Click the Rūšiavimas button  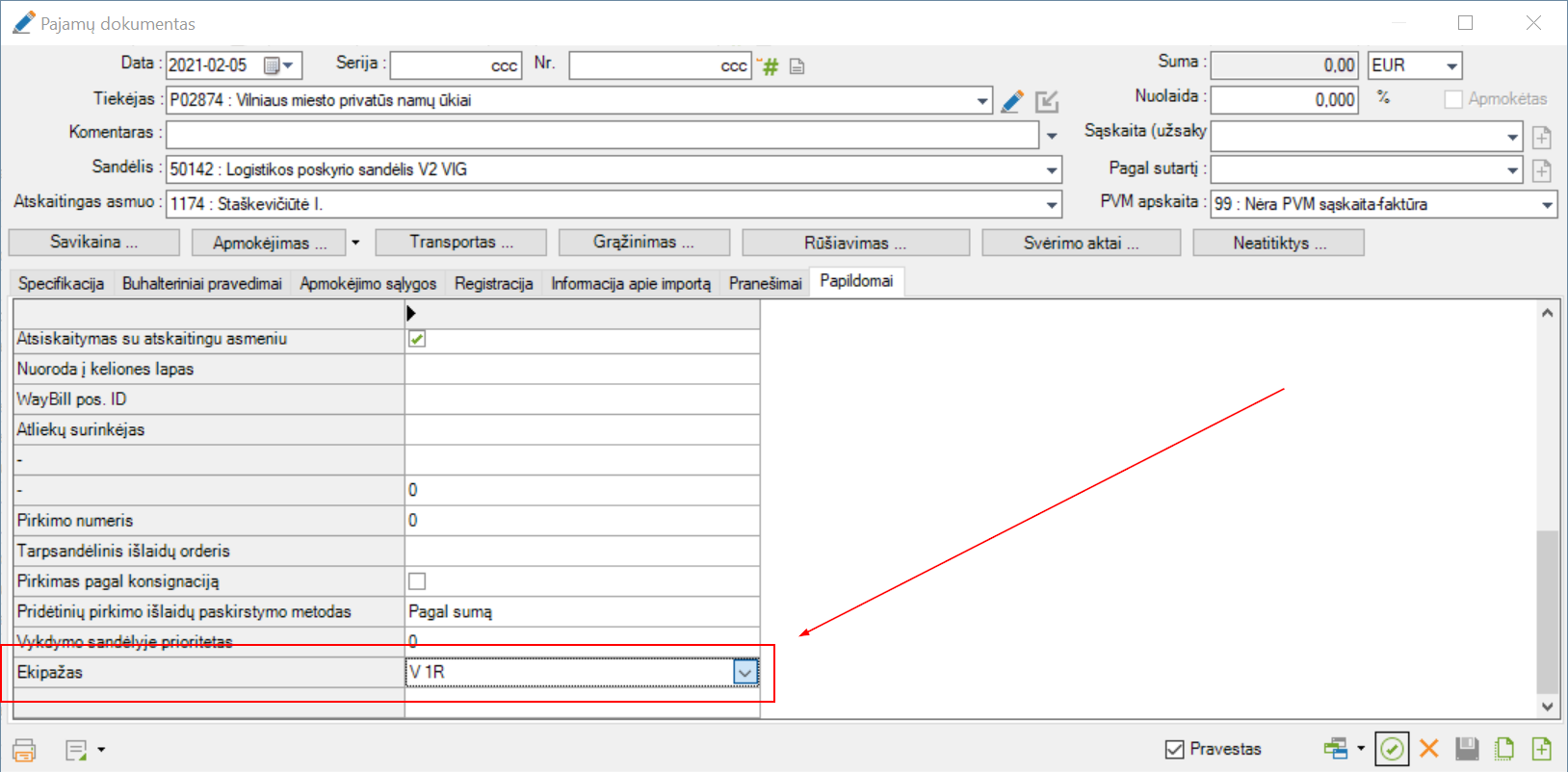pos(855,243)
